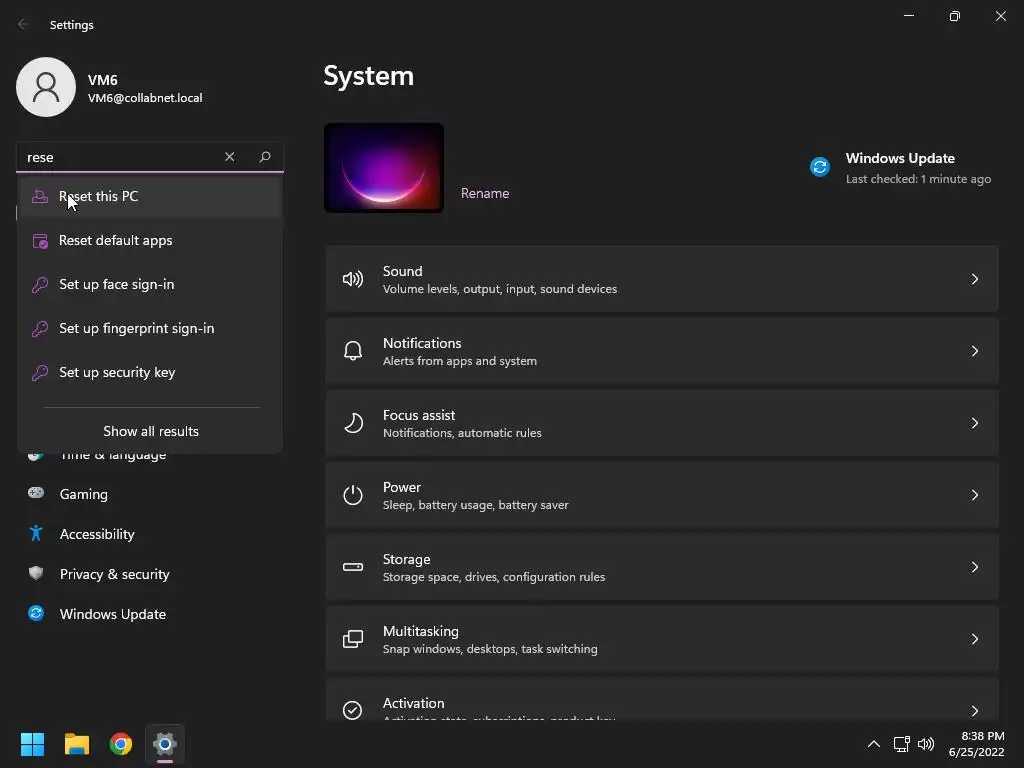The image size is (1024, 768).
Task: Click sidebar Windows Update sync icon
Action: 36,613
